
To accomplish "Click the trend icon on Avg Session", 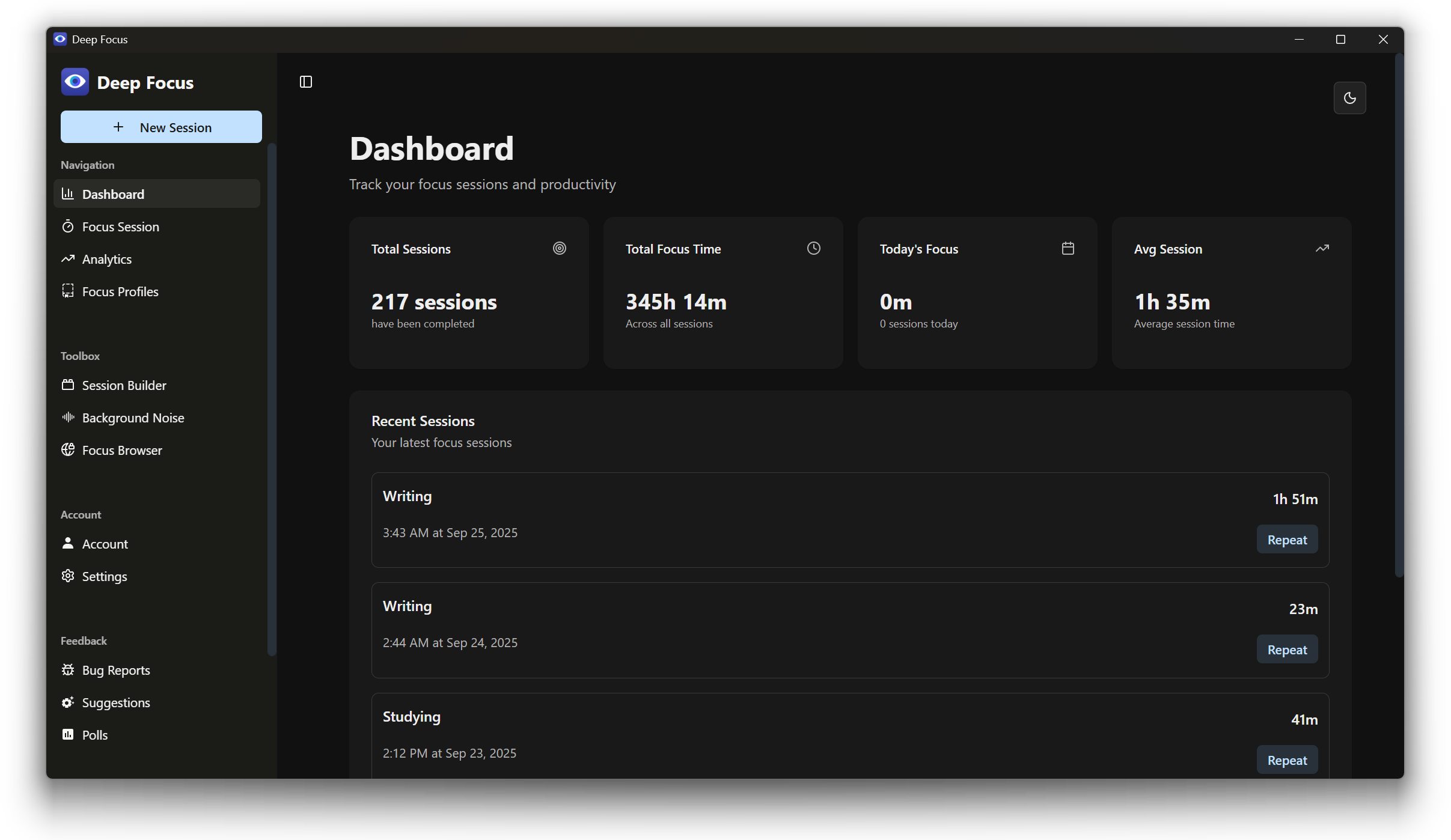I will tap(1322, 248).
